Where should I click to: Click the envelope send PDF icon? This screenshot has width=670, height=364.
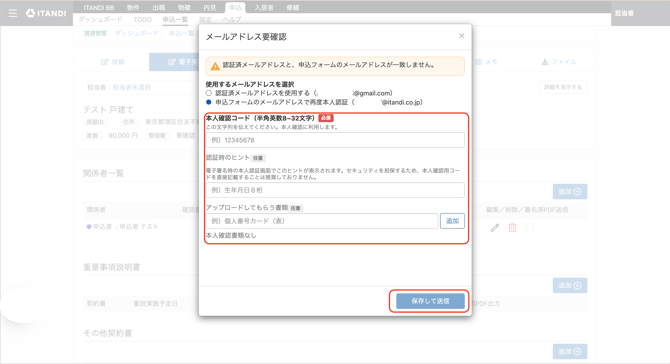[x=529, y=228]
